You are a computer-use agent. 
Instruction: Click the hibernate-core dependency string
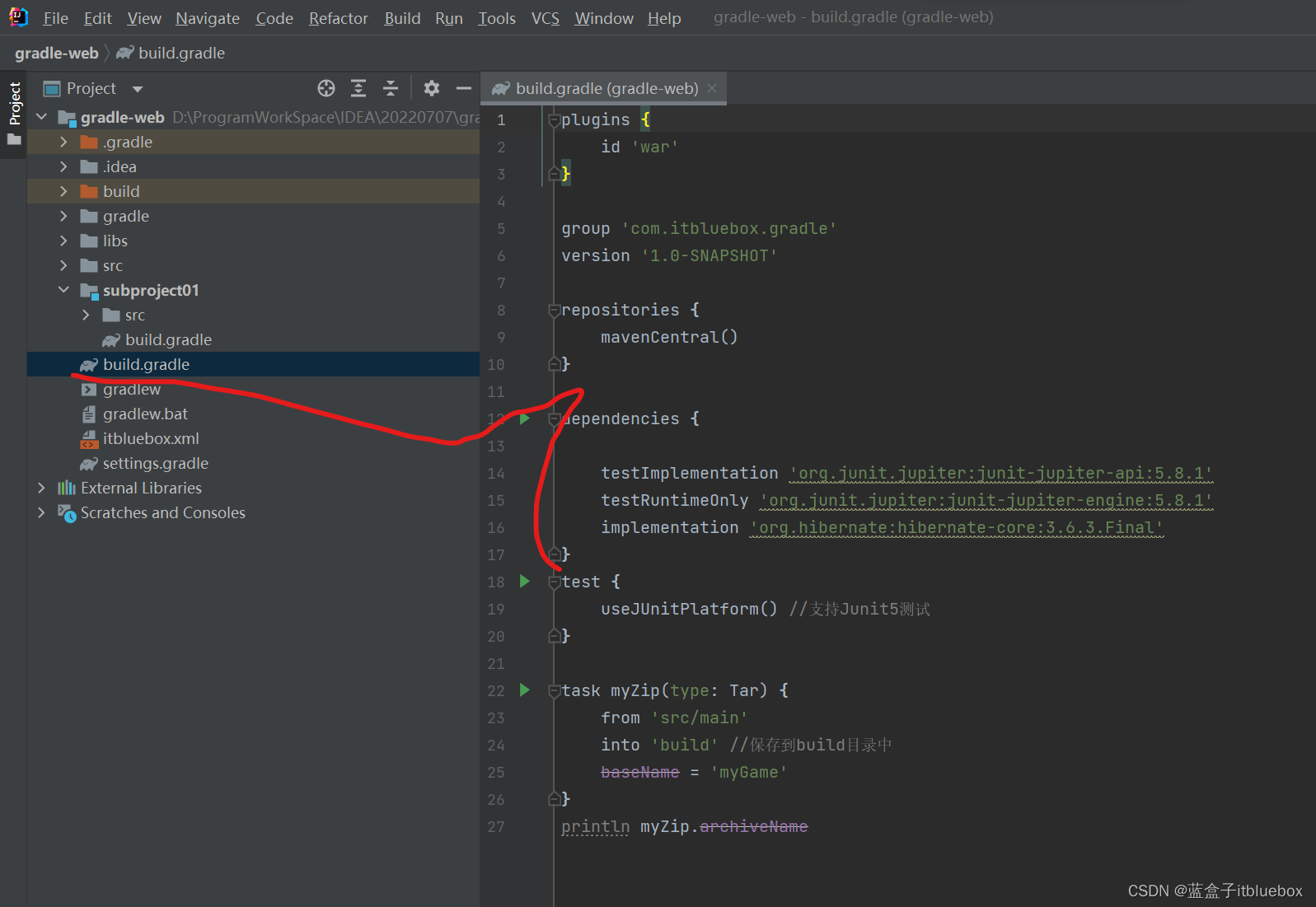pos(957,527)
